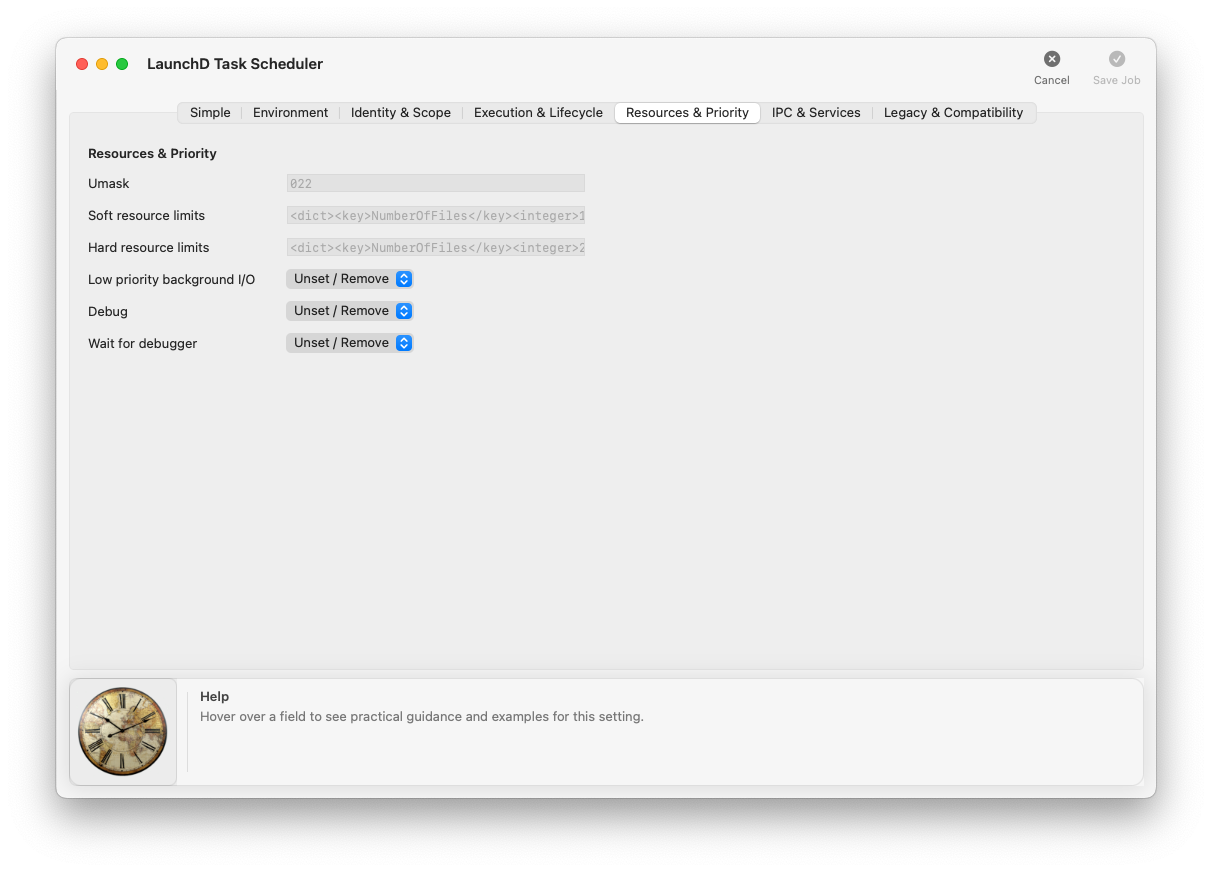Switch to the Simple tab
The image size is (1212, 872).
210,112
